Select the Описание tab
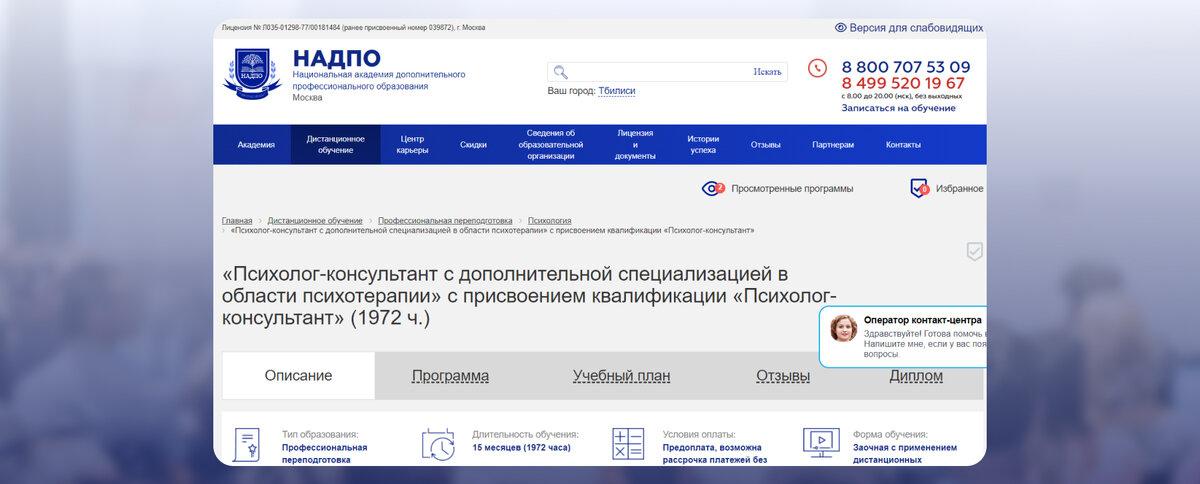 (x=298, y=376)
